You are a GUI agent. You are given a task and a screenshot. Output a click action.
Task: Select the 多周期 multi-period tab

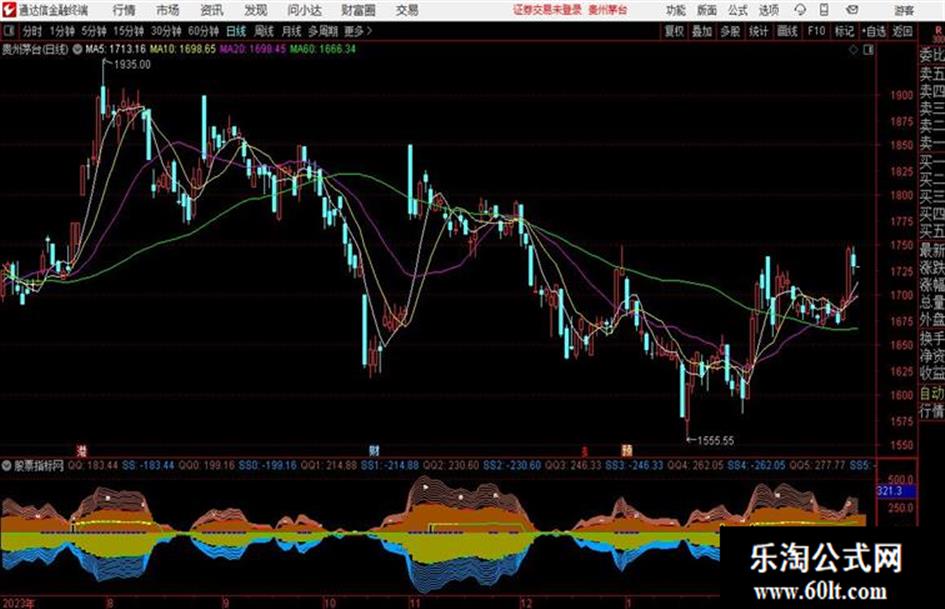[323, 31]
